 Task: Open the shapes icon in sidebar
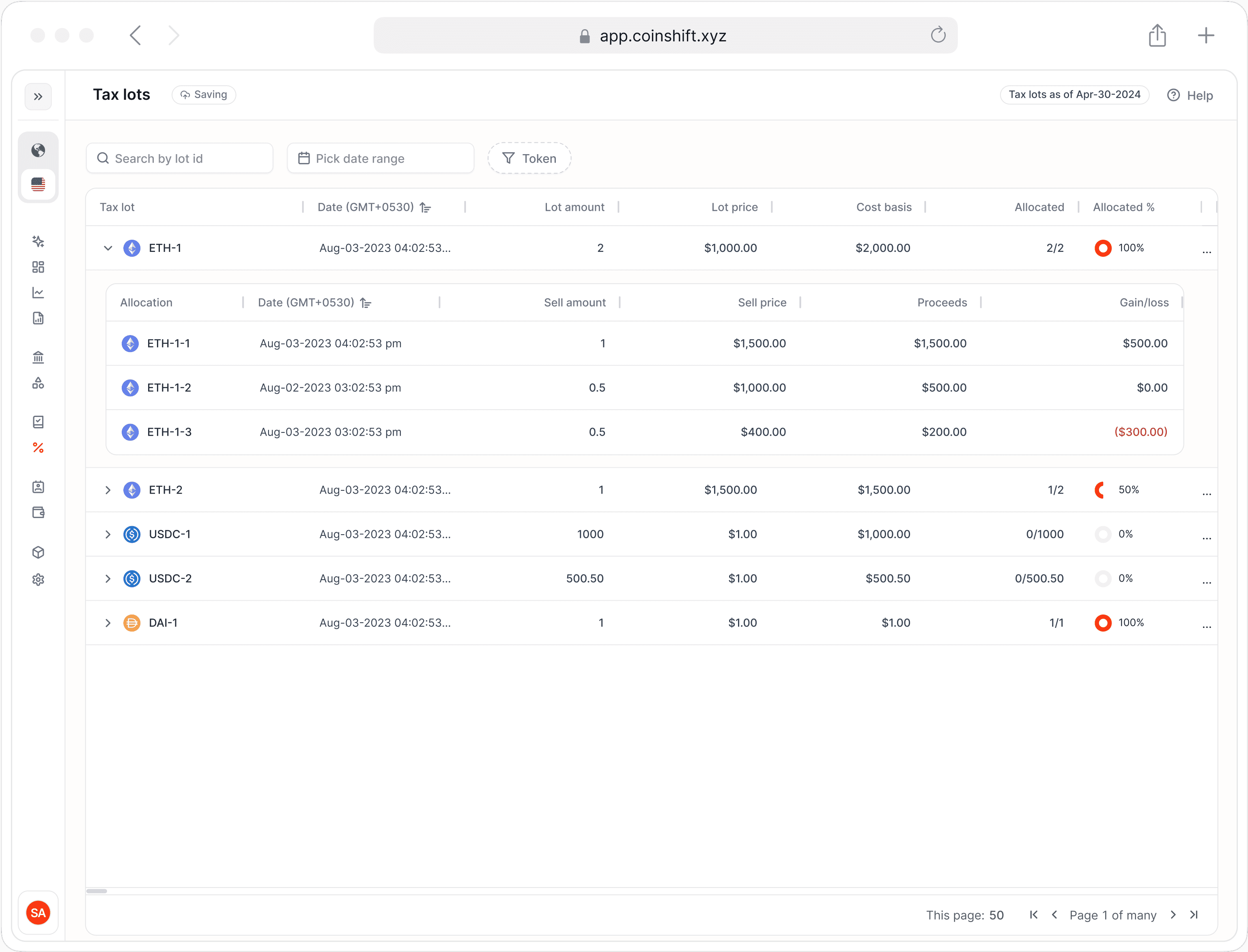pyautogui.click(x=38, y=383)
